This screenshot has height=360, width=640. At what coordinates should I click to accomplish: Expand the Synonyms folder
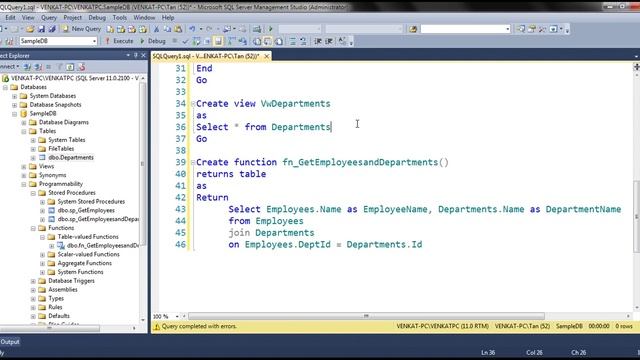pyautogui.click(x=24, y=176)
